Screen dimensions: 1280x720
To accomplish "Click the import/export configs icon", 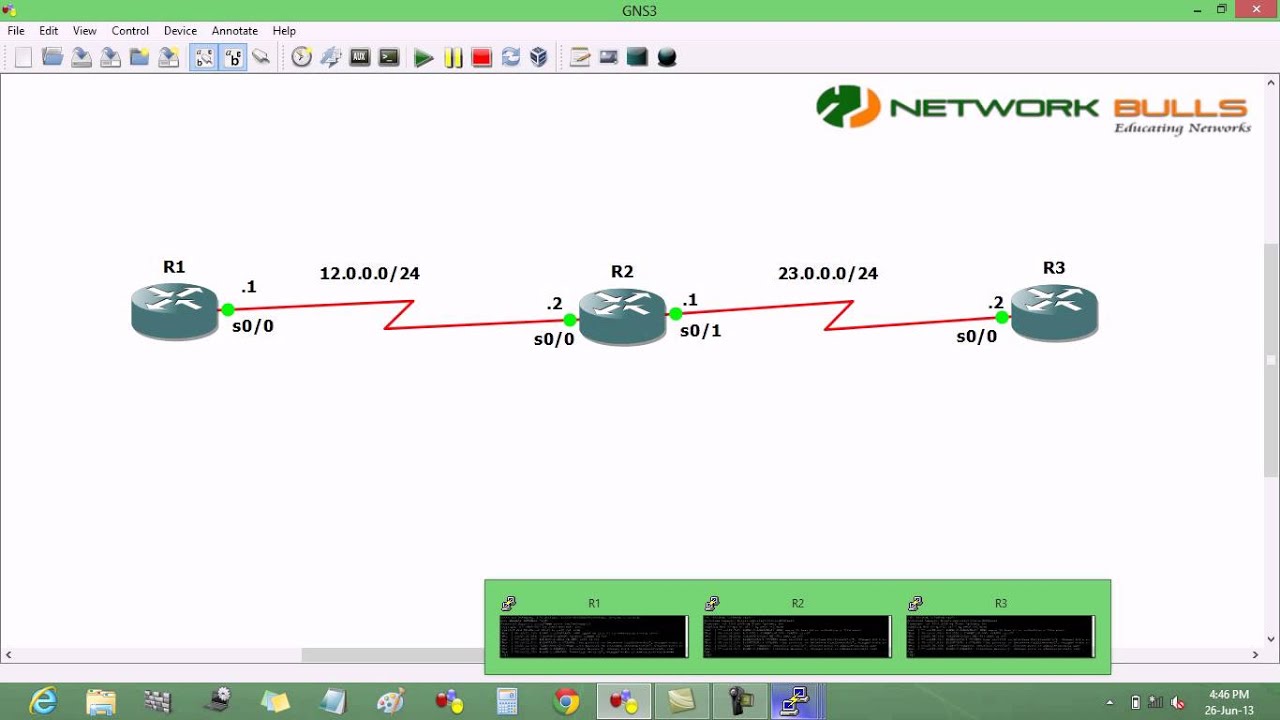I will (331, 57).
